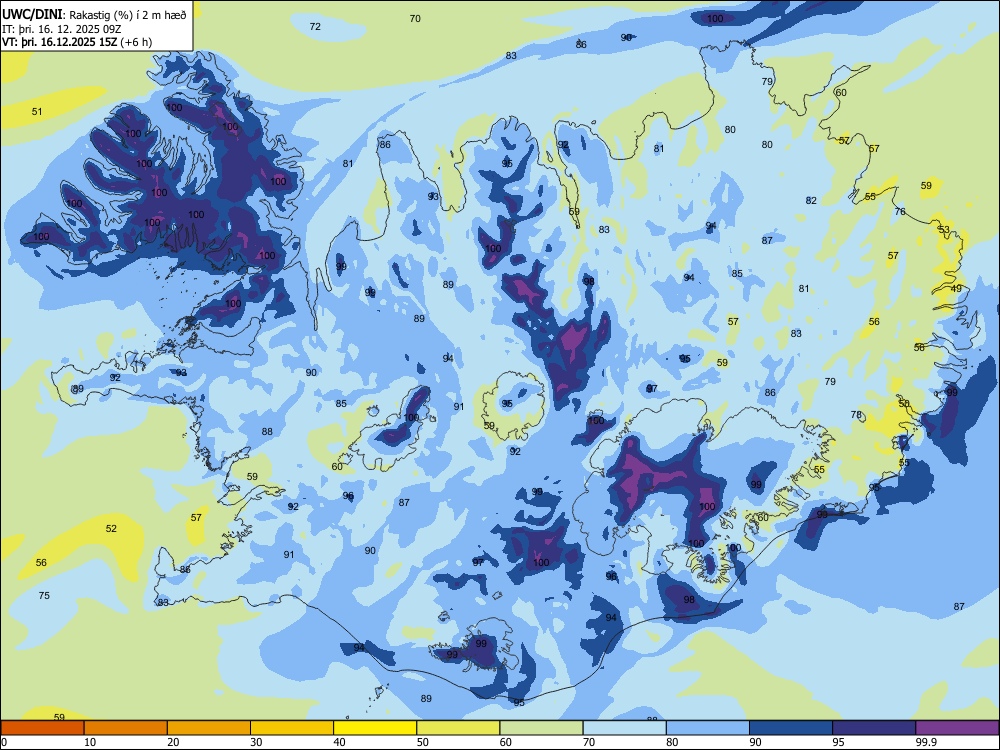The width and height of the screenshot is (1000, 750).
Task: Click the humidity value 75 on map
Action: [x=44, y=595]
